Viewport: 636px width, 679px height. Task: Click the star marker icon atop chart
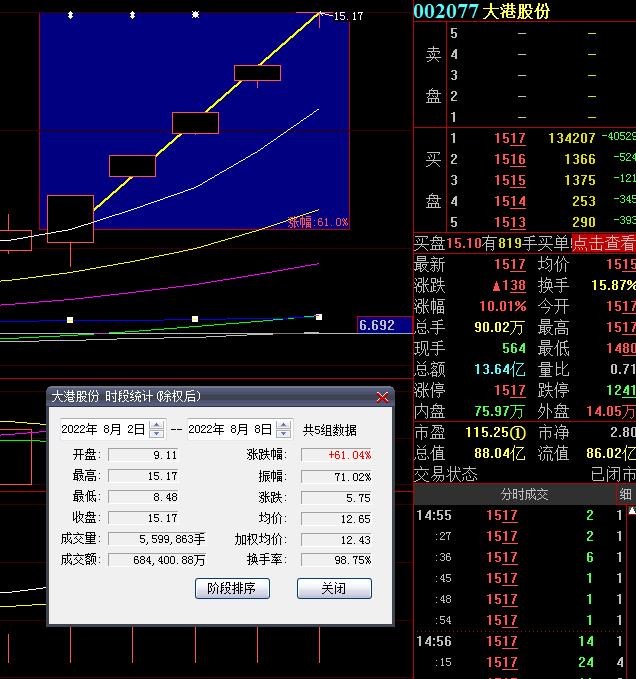(x=195, y=15)
